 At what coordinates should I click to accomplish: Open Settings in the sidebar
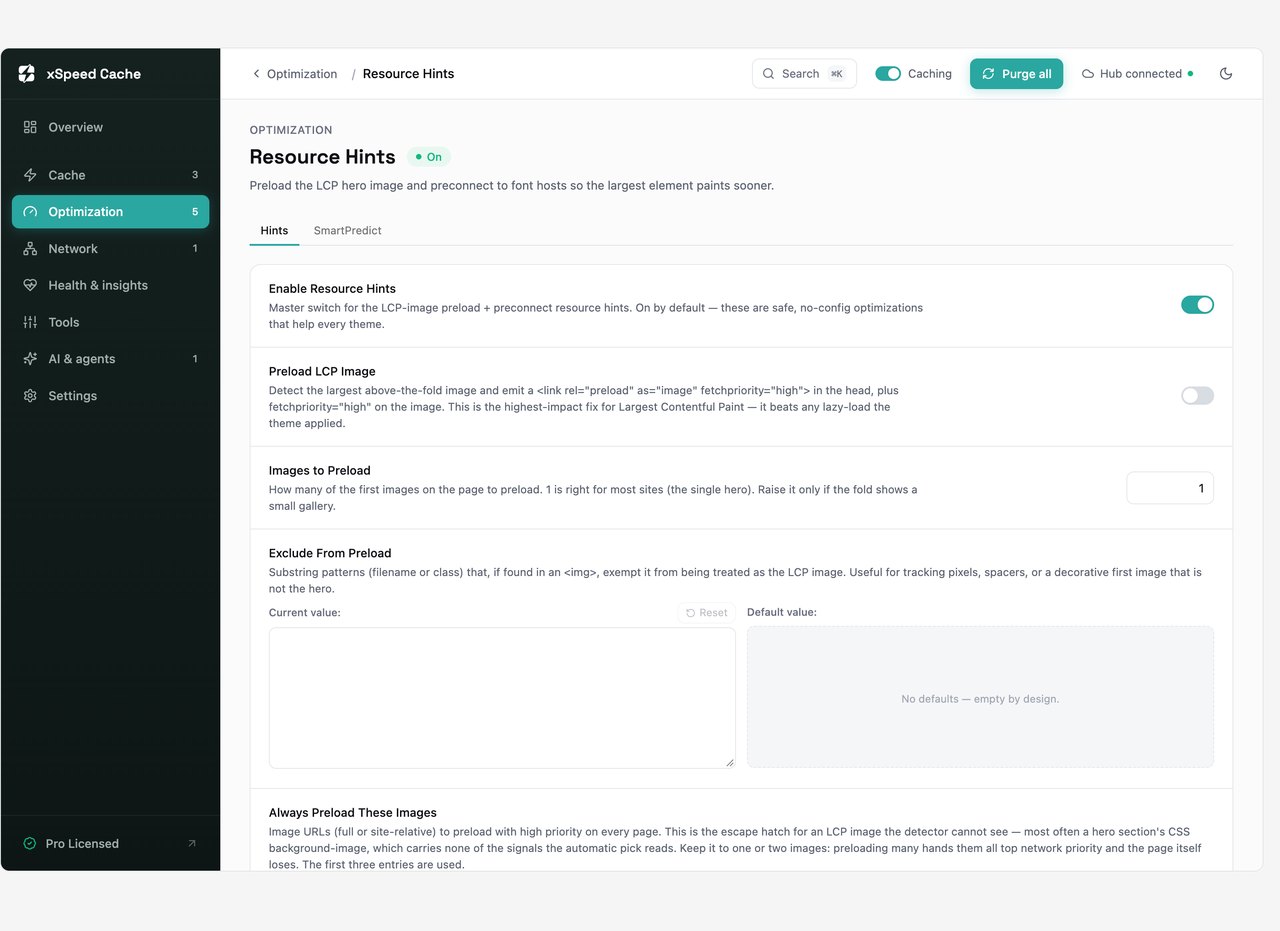click(110, 396)
